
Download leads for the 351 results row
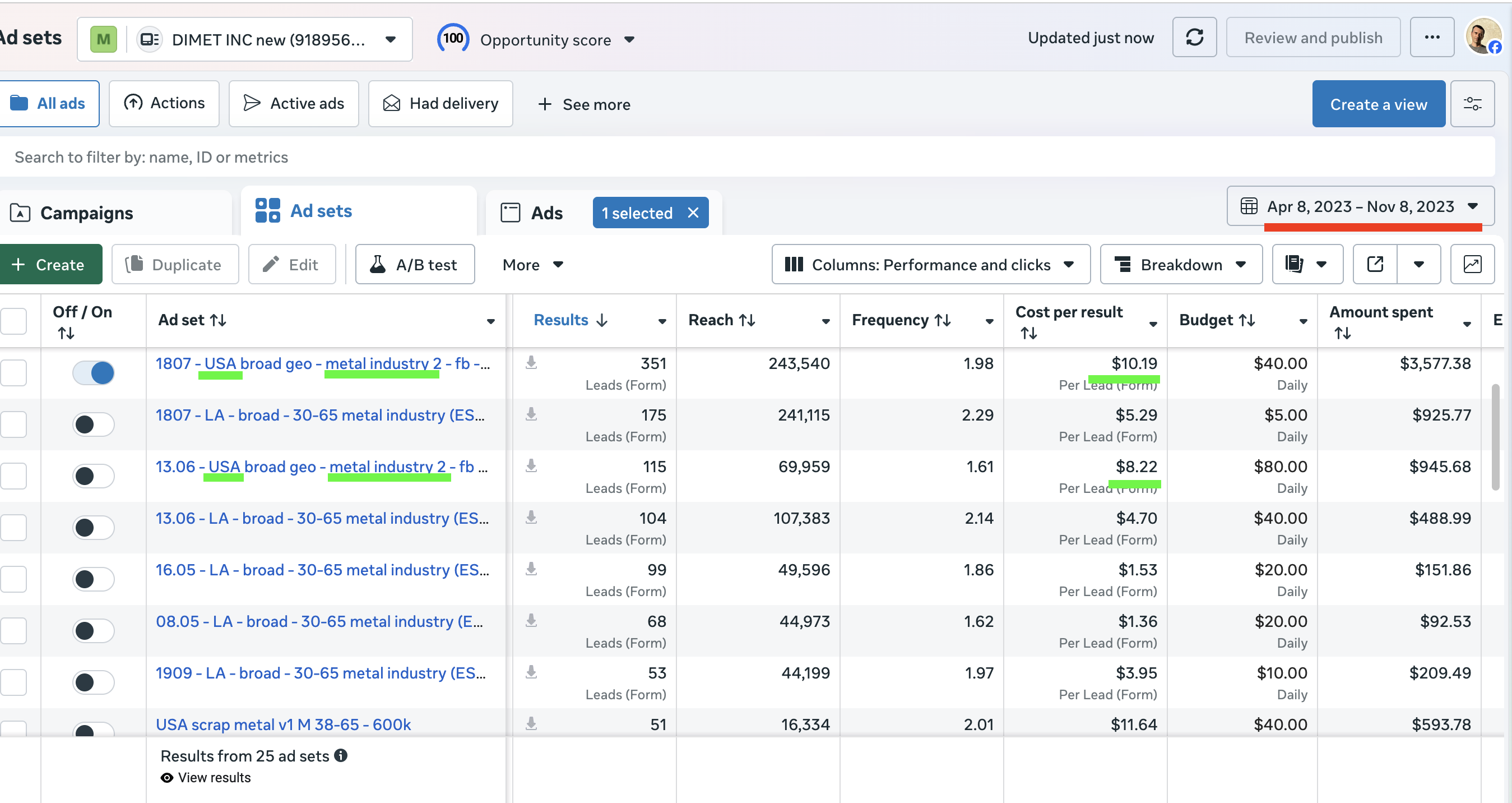click(x=531, y=362)
